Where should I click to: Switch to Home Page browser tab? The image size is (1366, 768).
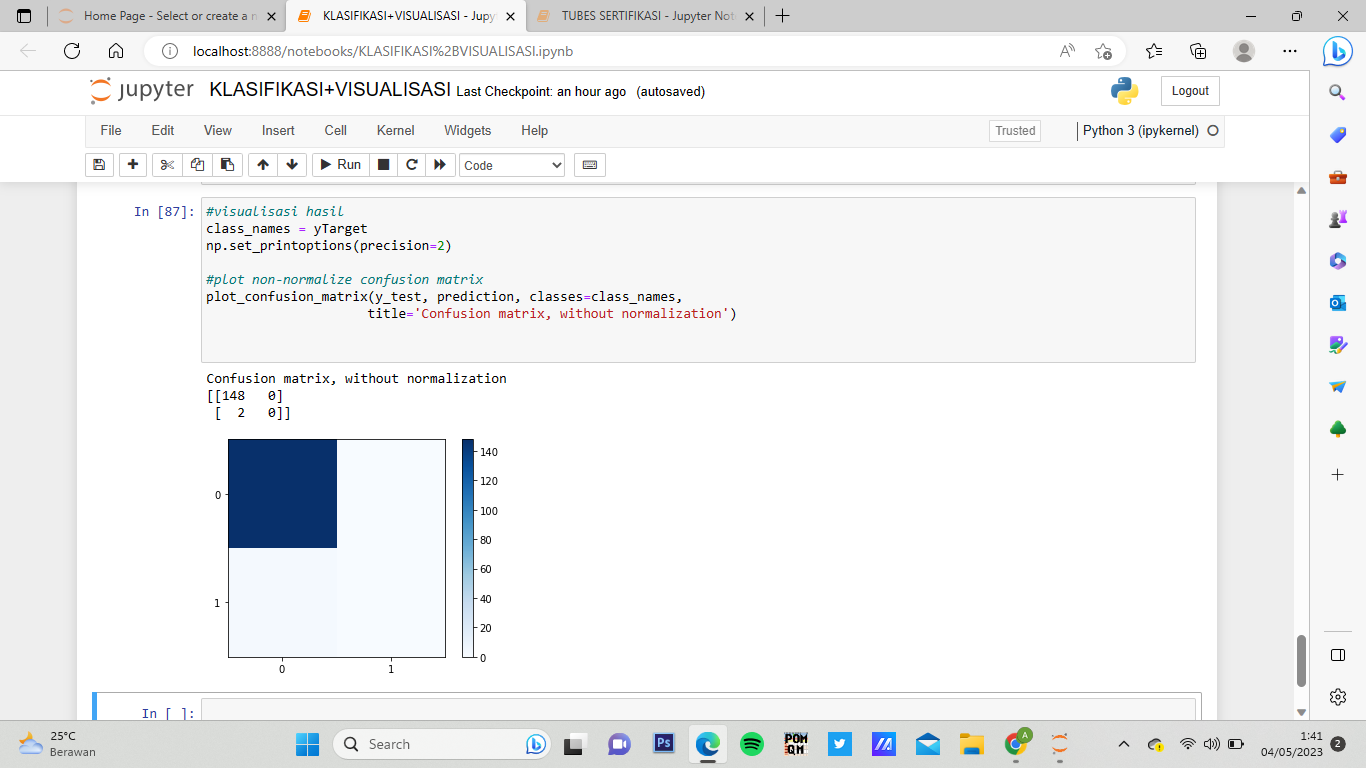coord(166,16)
